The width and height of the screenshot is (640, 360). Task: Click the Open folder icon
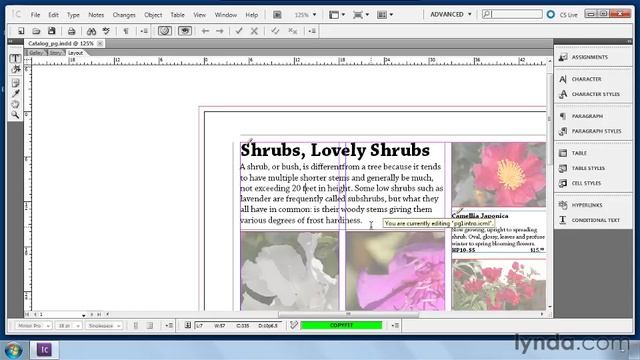(x=36, y=31)
